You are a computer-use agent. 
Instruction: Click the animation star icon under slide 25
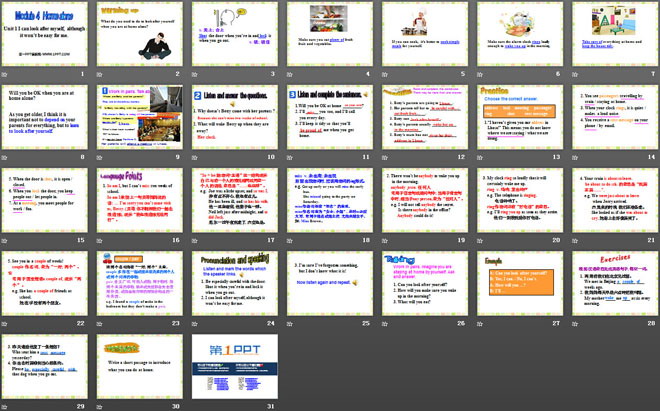click(x=290, y=324)
